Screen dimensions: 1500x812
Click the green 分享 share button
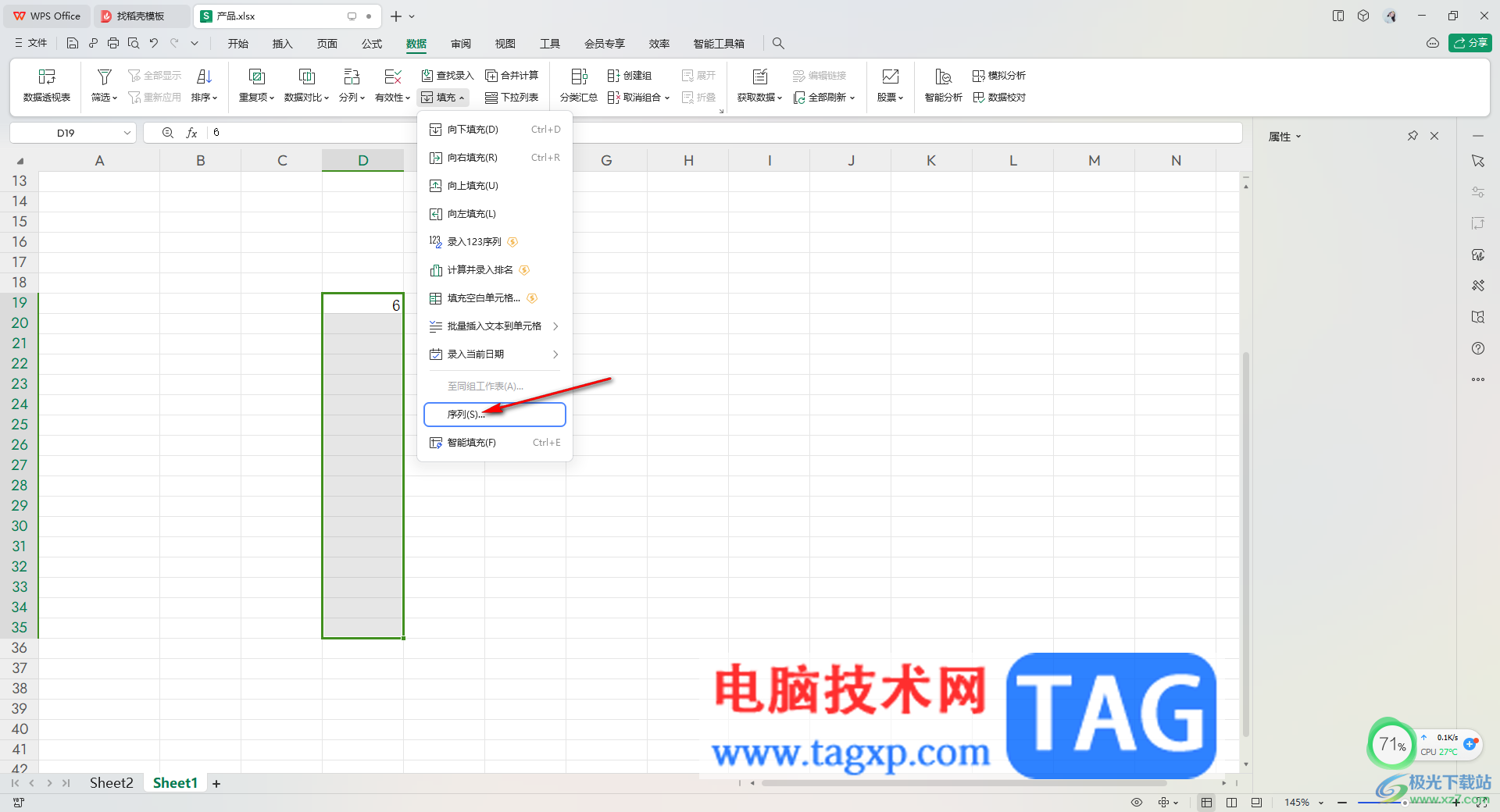1470,43
